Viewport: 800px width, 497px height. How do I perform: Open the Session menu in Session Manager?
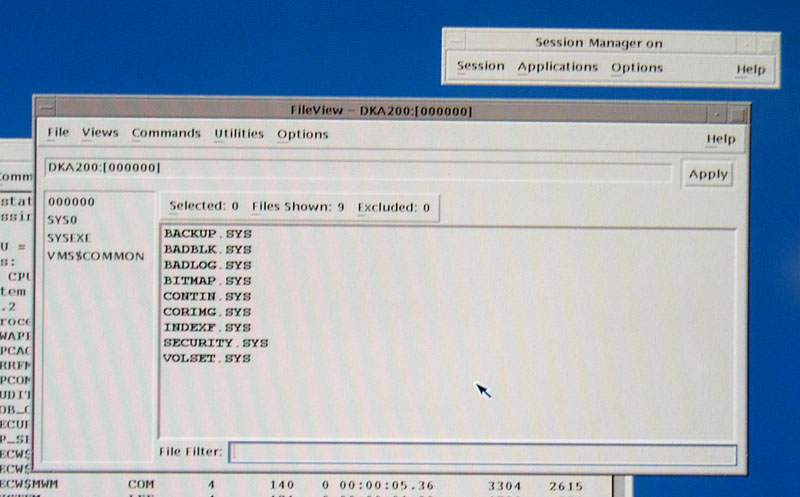point(481,67)
